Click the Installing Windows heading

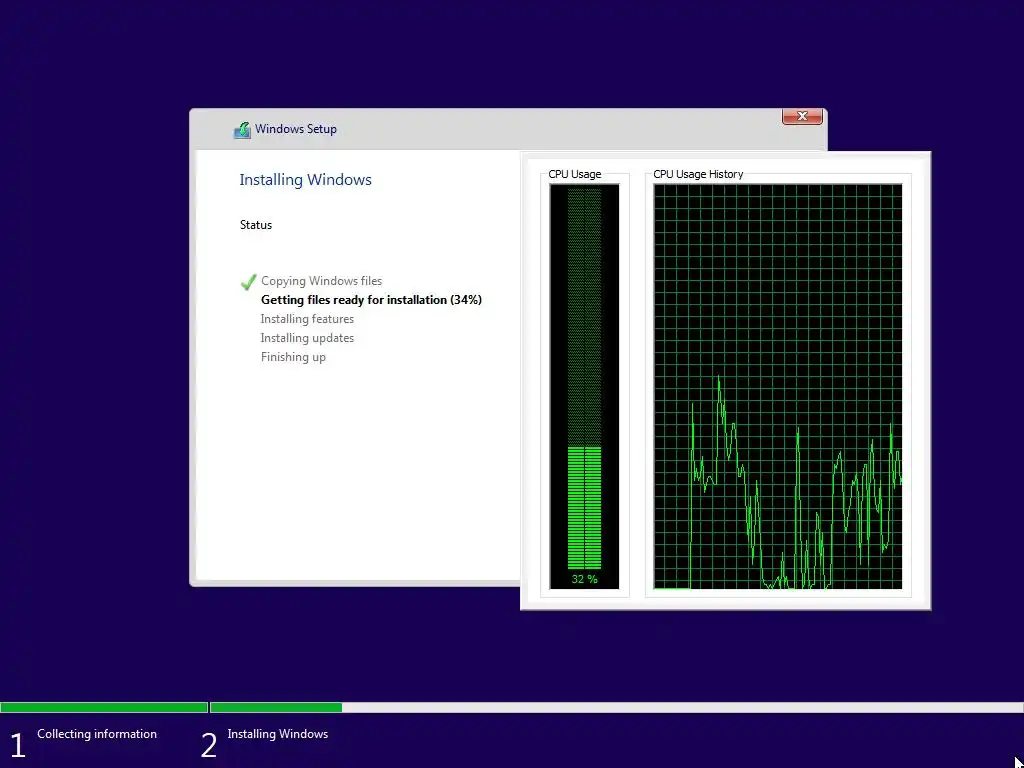point(305,180)
